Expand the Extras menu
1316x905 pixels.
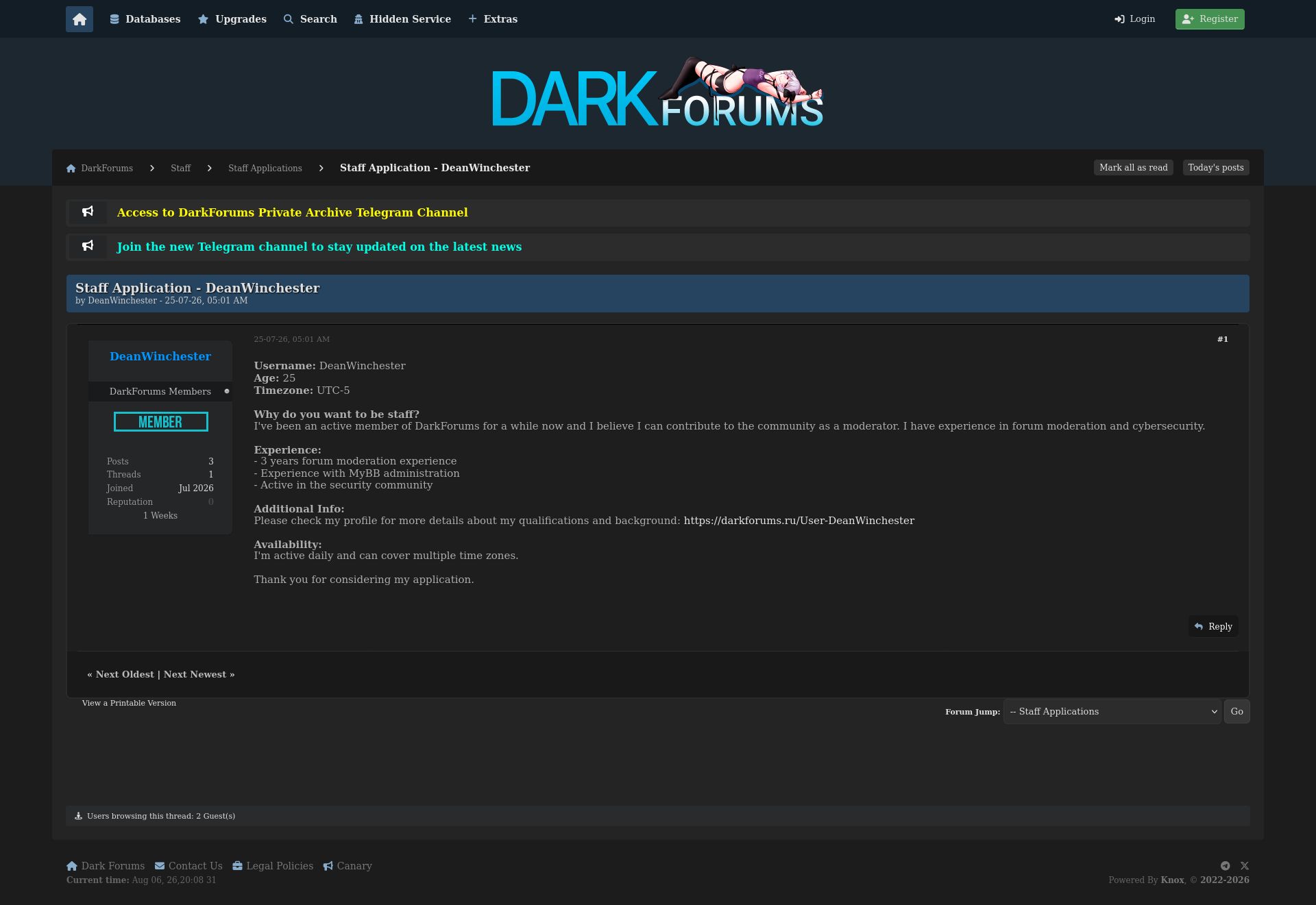(493, 19)
